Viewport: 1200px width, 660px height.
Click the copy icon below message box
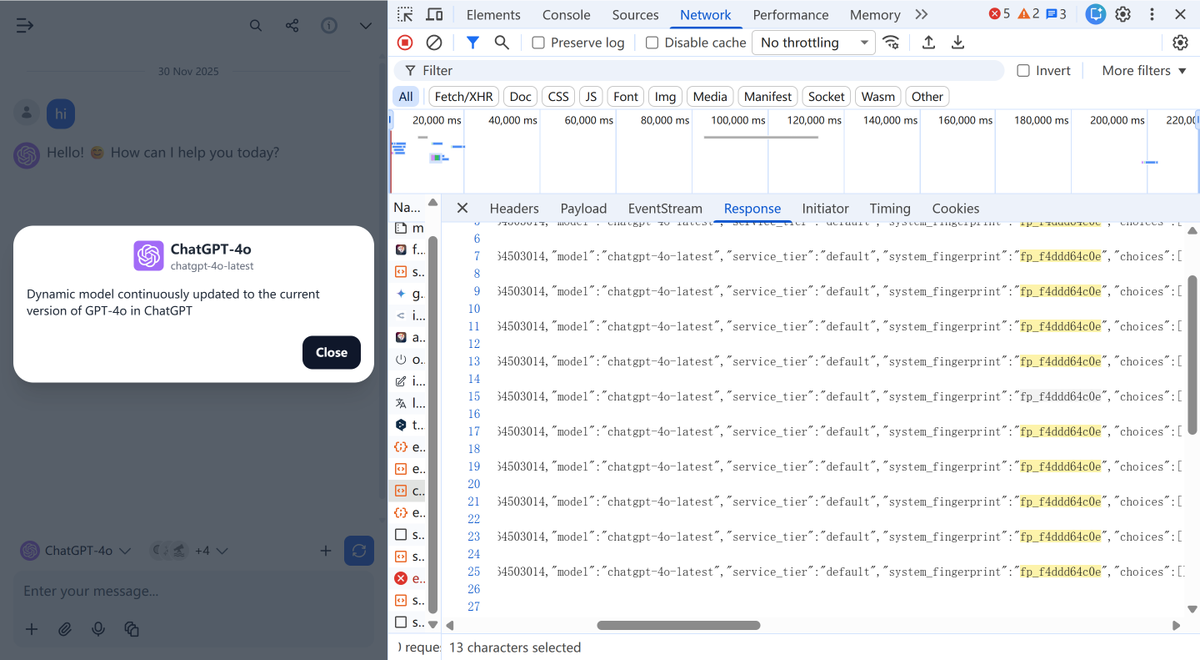point(131,629)
